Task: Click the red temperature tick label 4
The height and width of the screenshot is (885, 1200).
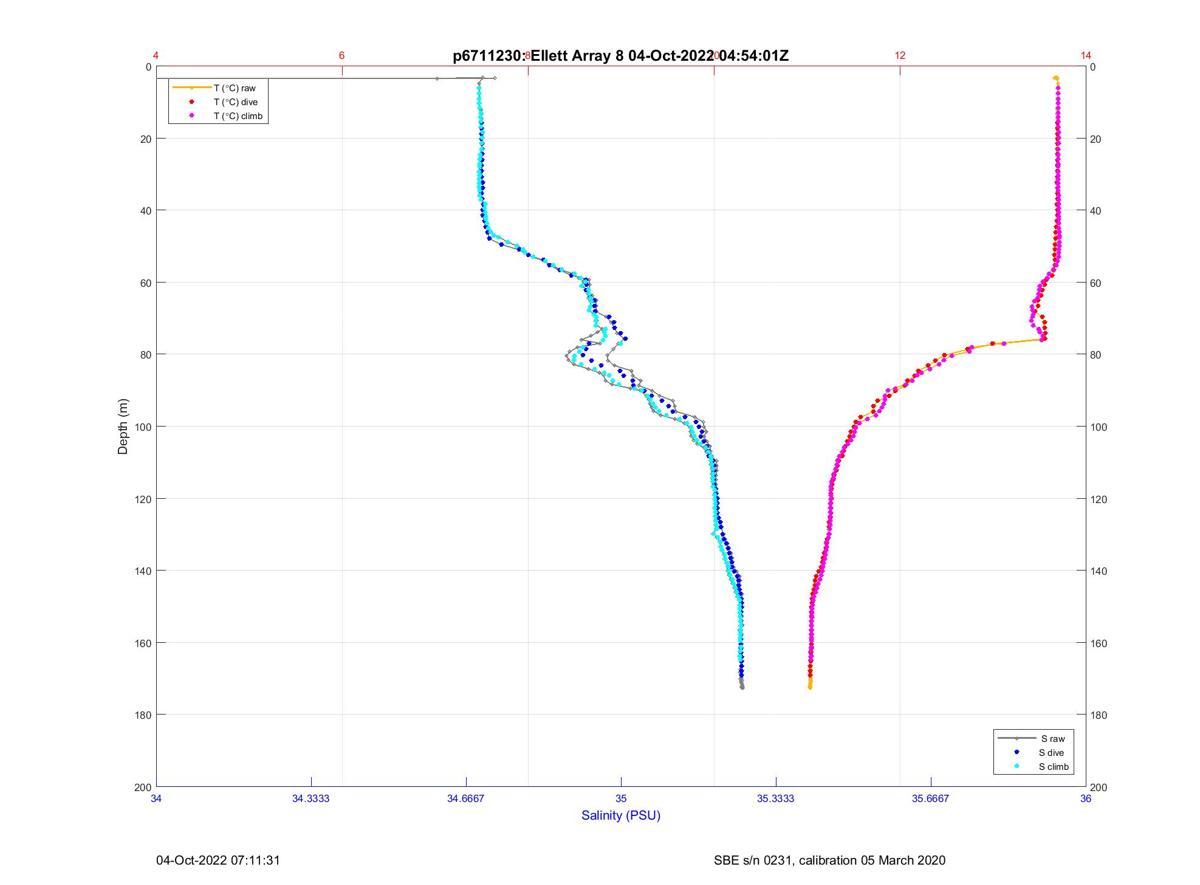Action: [x=156, y=55]
